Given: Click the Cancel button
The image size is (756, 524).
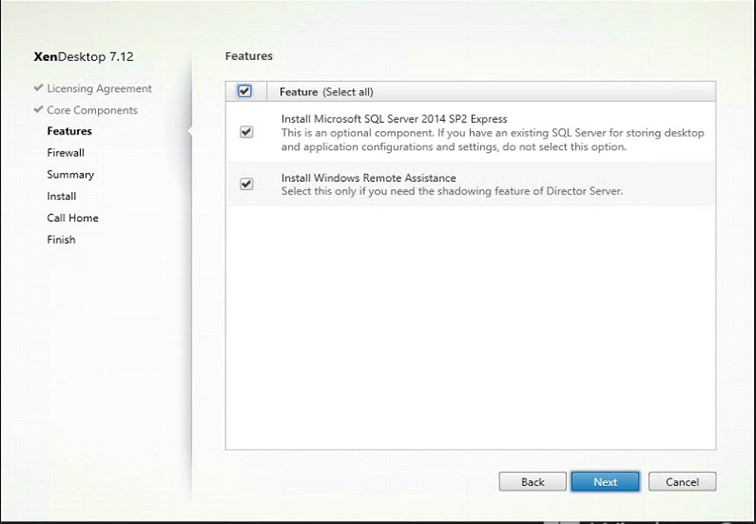Looking at the screenshot, I should click(x=682, y=482).
